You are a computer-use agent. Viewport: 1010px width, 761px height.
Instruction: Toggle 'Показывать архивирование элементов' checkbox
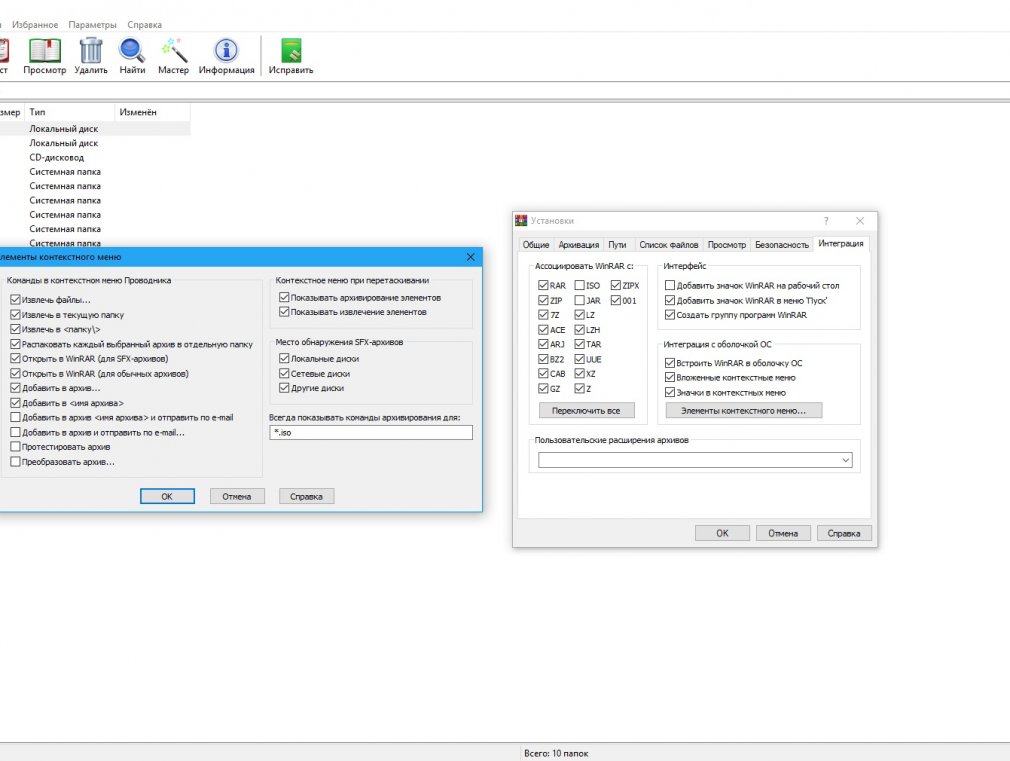coord(284,297)
